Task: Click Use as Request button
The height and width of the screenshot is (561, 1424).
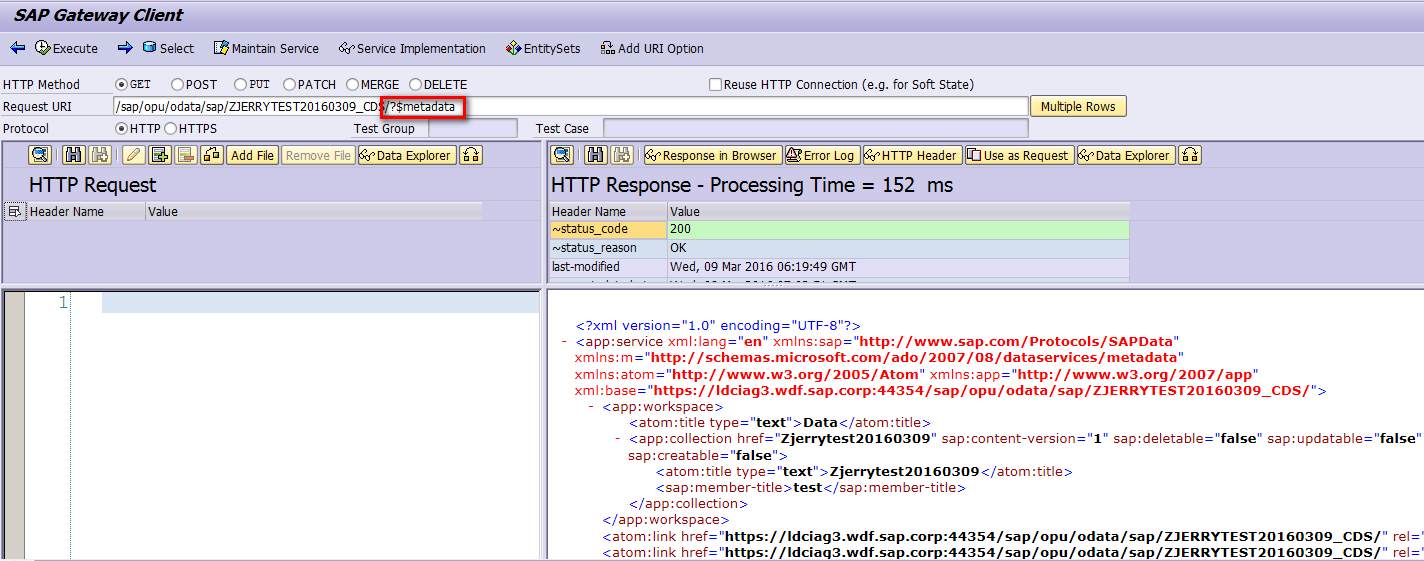Action: pos(1019,155)
